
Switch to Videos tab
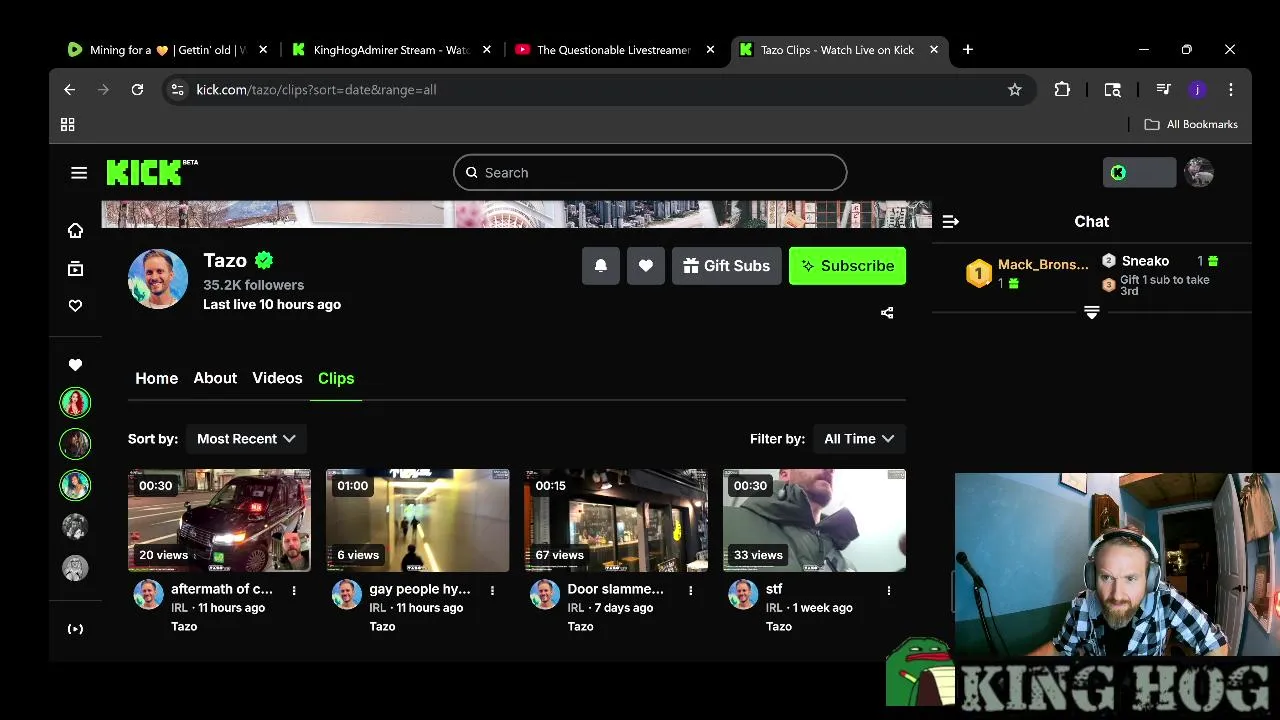point(277,378)
